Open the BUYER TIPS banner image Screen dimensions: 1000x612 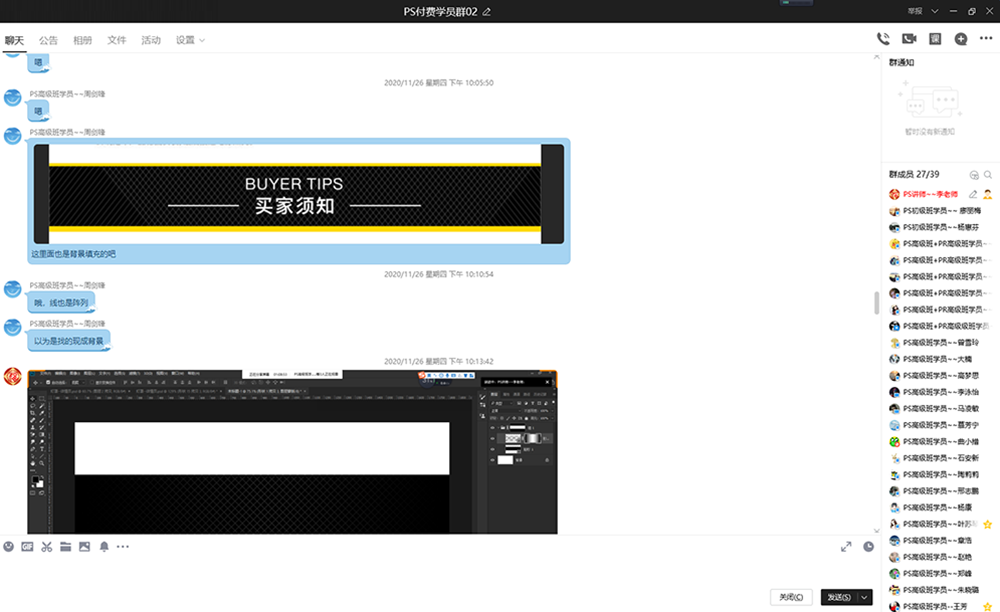pos(299,195)
